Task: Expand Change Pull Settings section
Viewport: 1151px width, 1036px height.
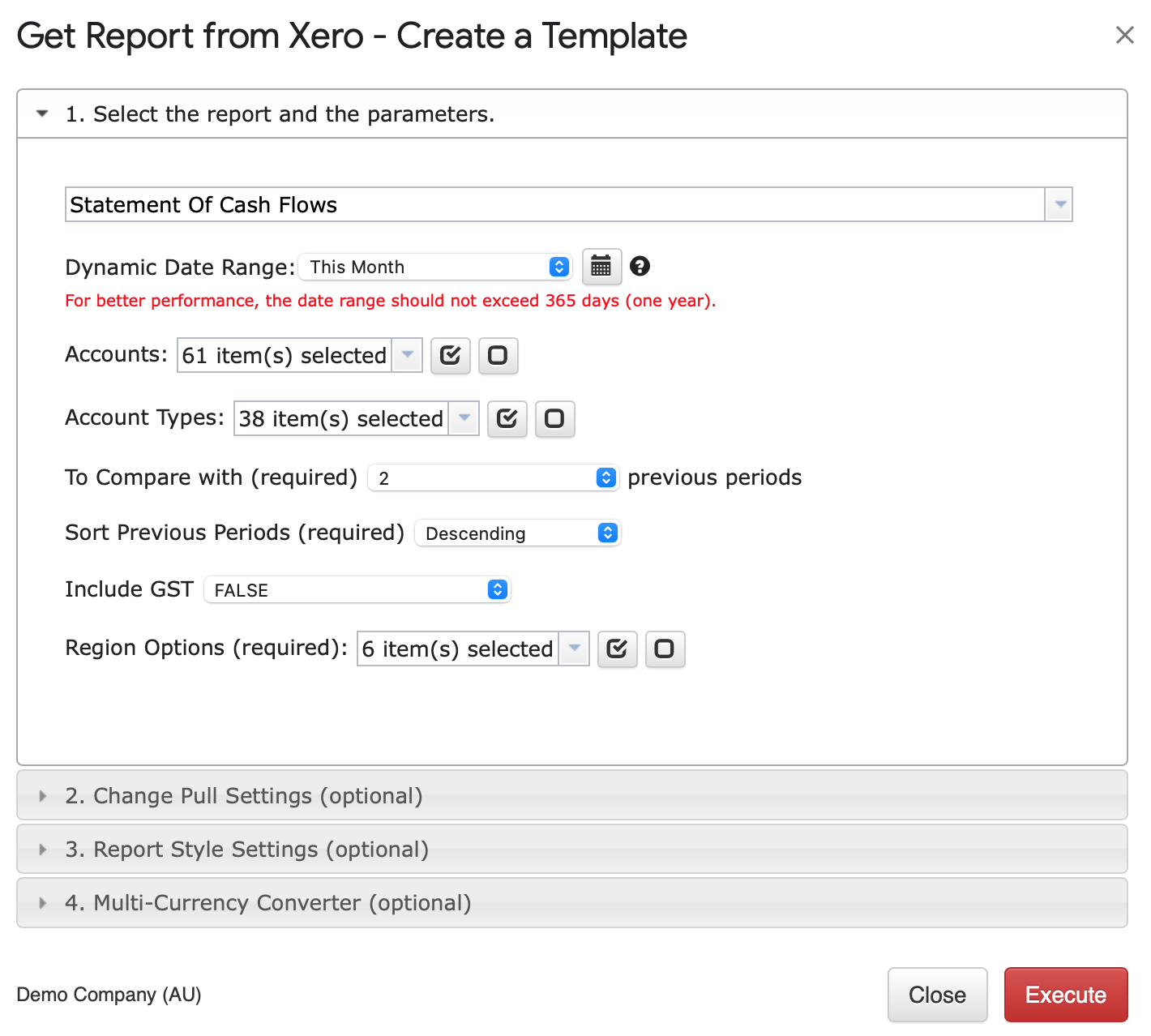Action: [571, 795]
